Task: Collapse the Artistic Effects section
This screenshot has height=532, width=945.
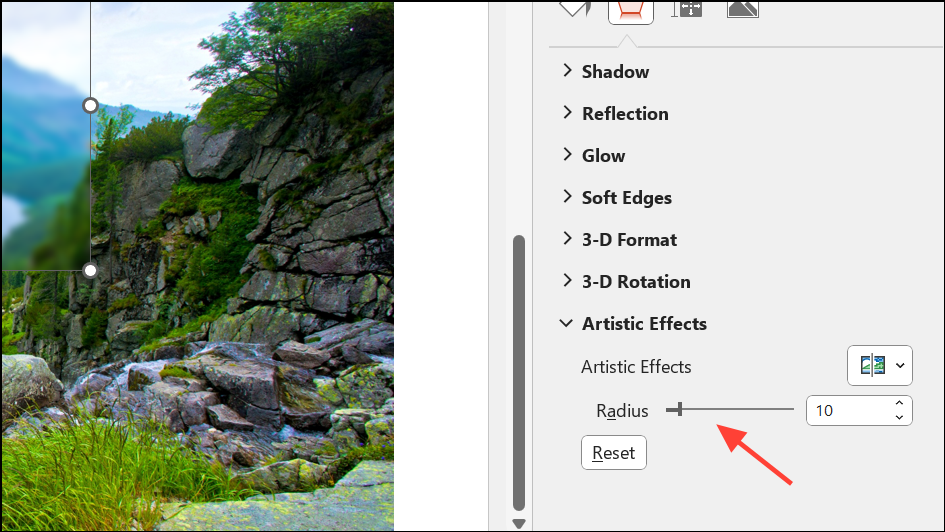Action: pos(633,324)
